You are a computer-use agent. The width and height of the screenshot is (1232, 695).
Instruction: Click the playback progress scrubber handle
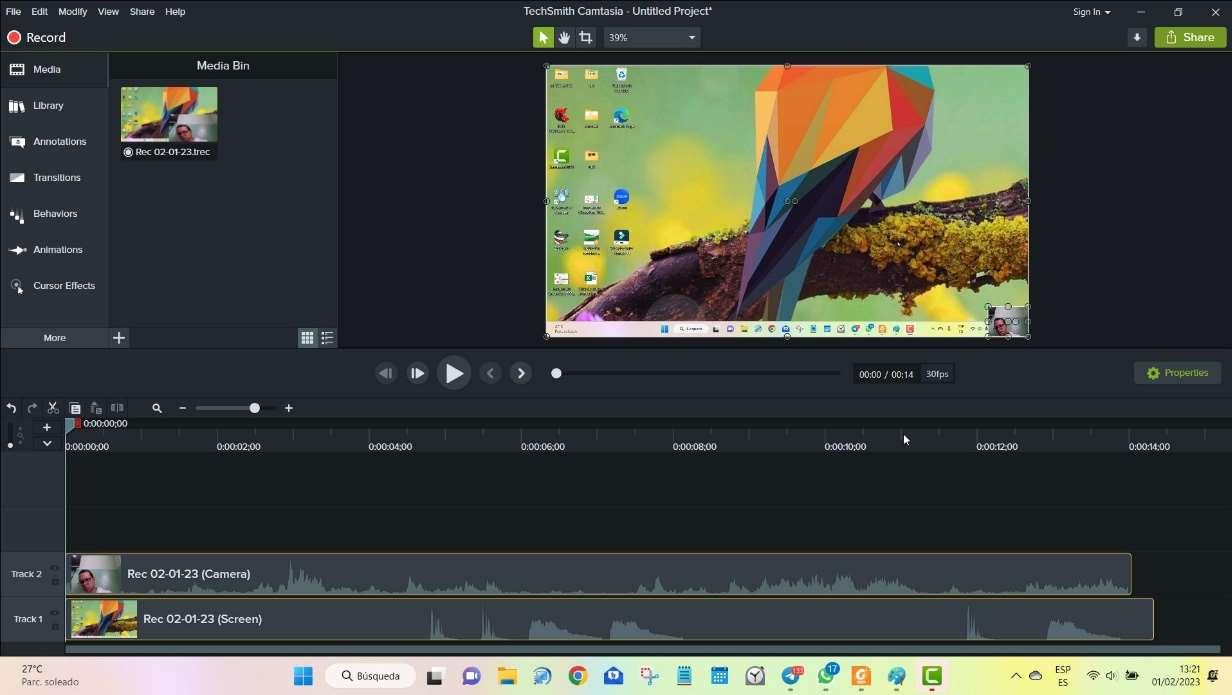(x=556, y=373)
